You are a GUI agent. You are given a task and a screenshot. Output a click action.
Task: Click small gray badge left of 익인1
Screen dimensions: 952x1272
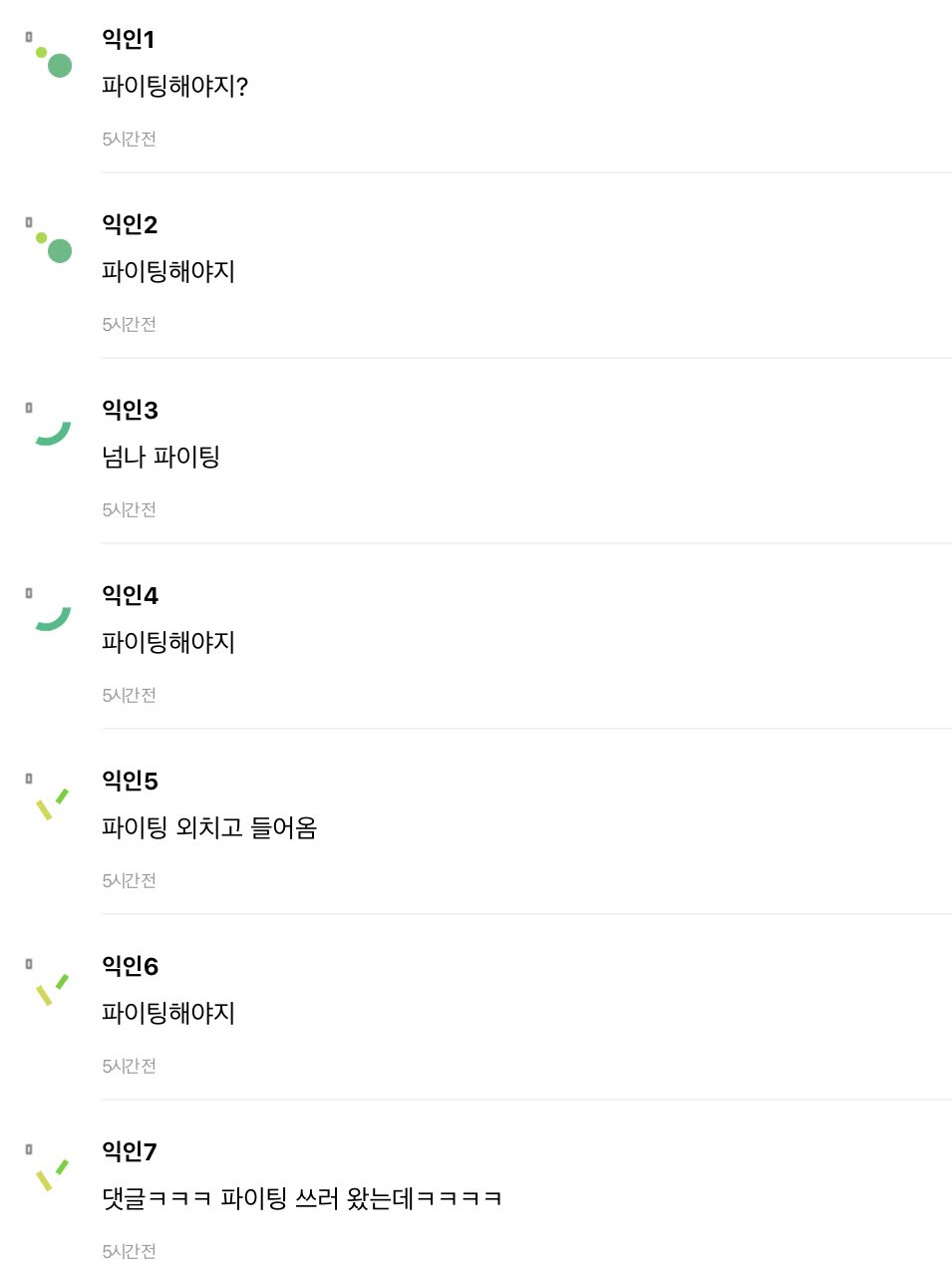(29, 37)
